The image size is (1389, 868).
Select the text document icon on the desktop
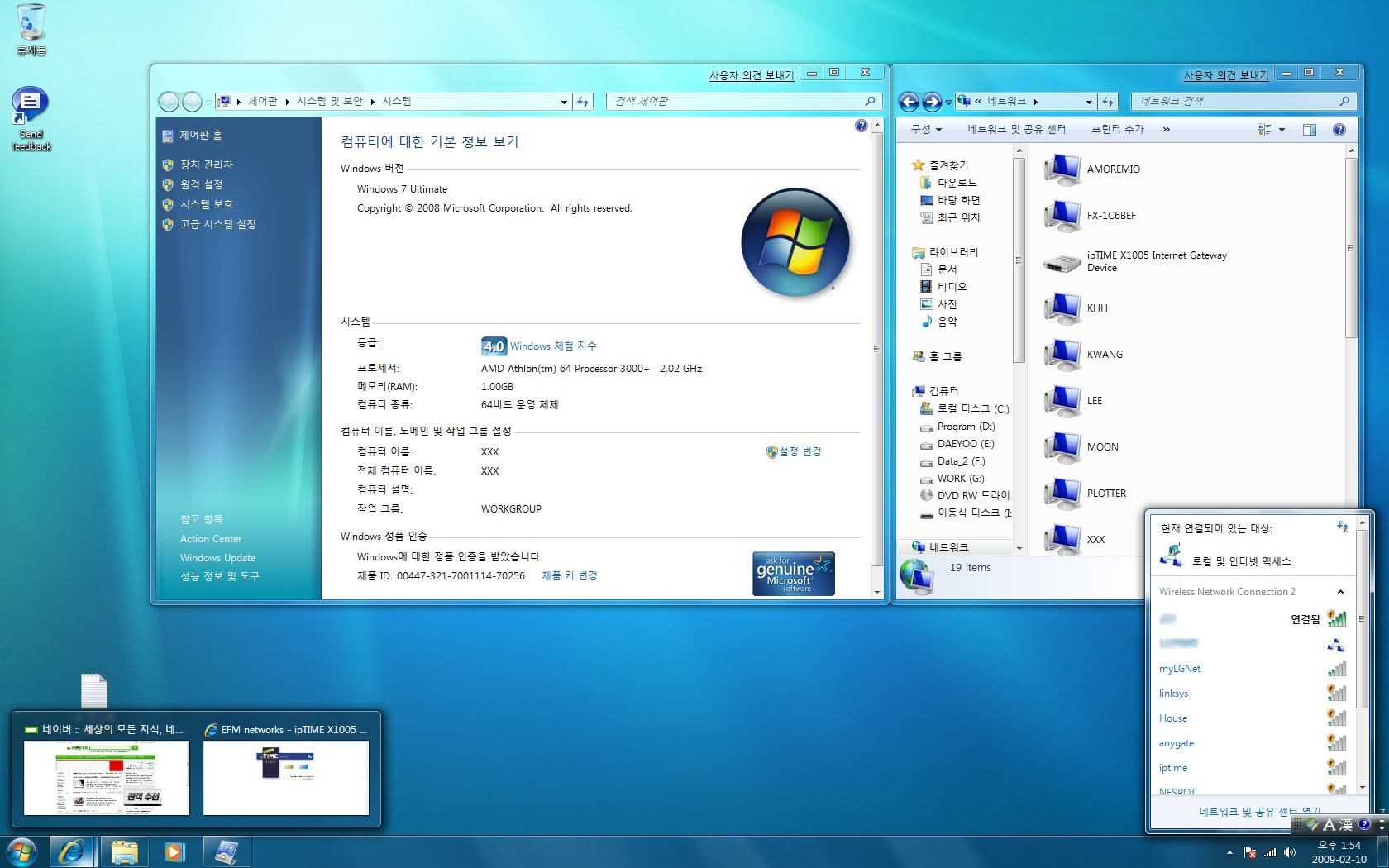tap(93, 690)
